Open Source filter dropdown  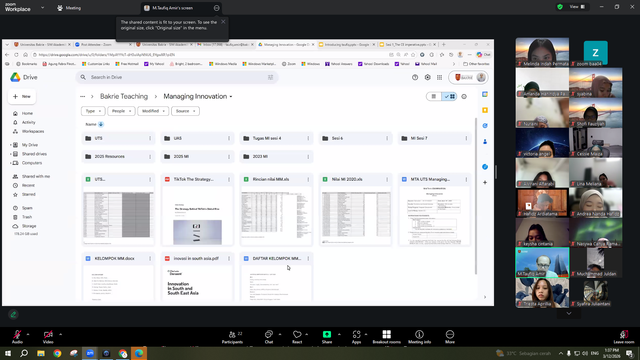[185, 111]
